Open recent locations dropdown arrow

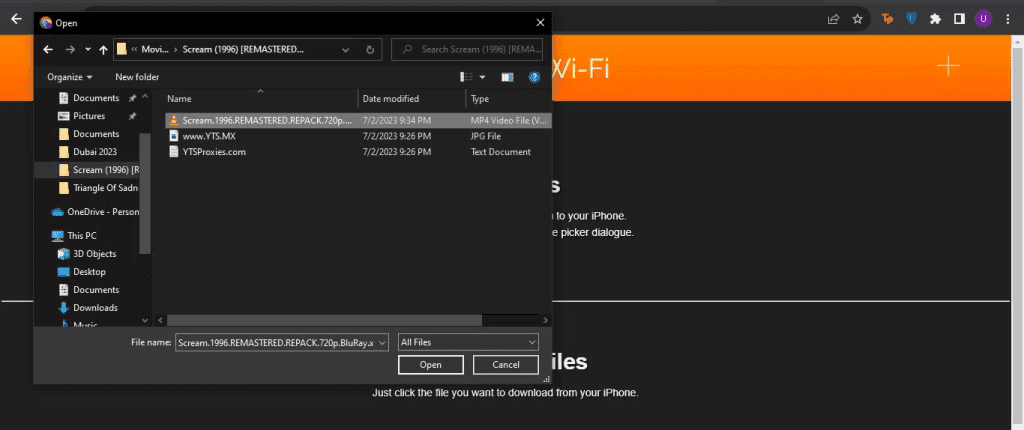click(88, 50)
